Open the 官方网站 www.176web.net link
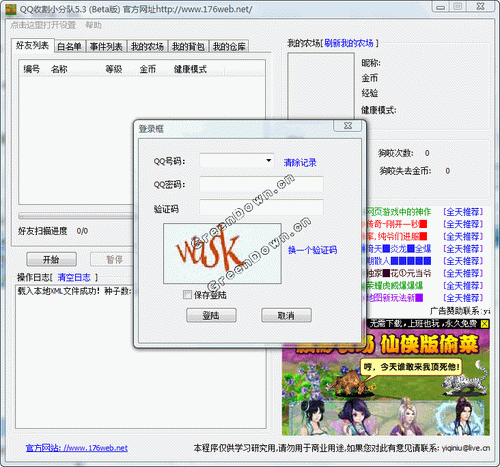The width and height of the screenshot is (500, 467). point(77,448)
